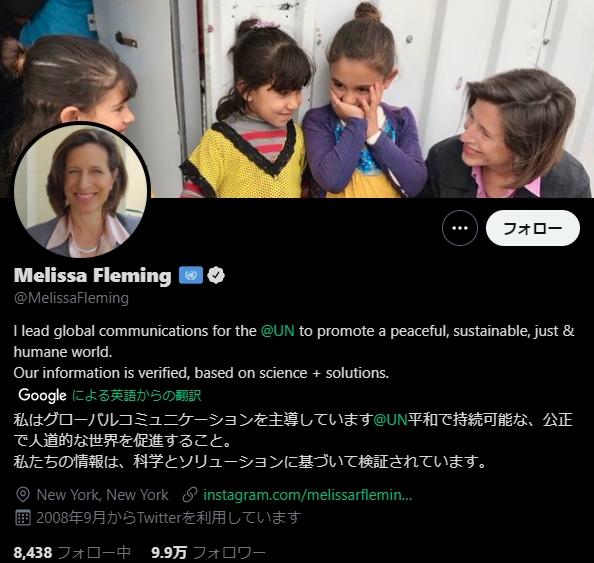Click the フォロー follow button
The image size is (594, 563).
click(x=533, y=228)
